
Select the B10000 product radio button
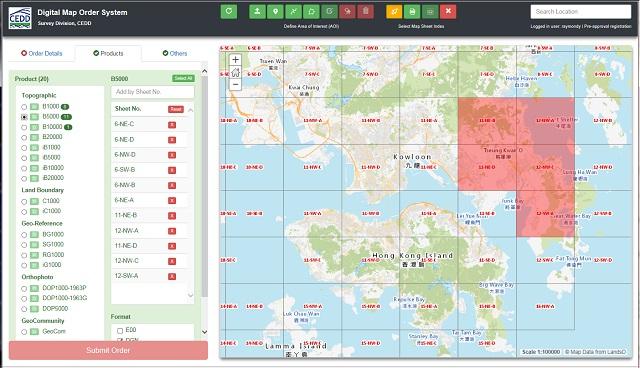pos(24,127)
